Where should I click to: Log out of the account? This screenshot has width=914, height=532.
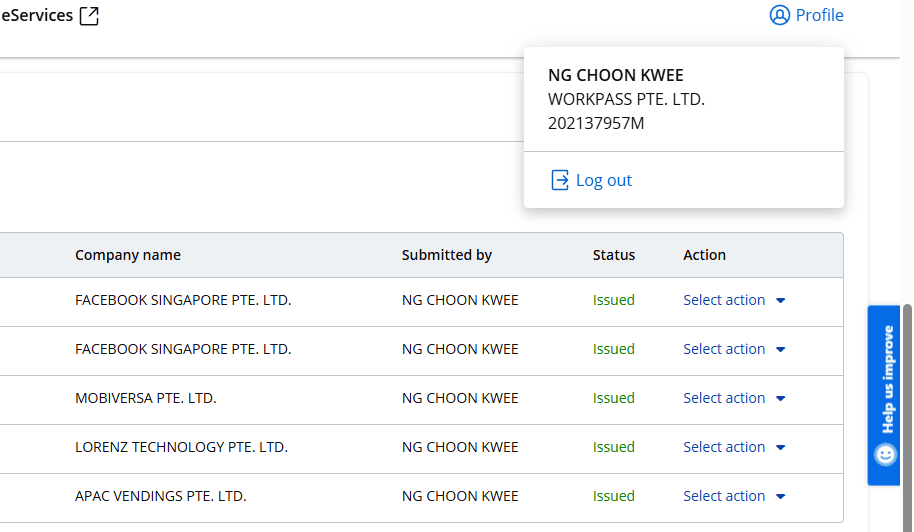coord(603,180)
